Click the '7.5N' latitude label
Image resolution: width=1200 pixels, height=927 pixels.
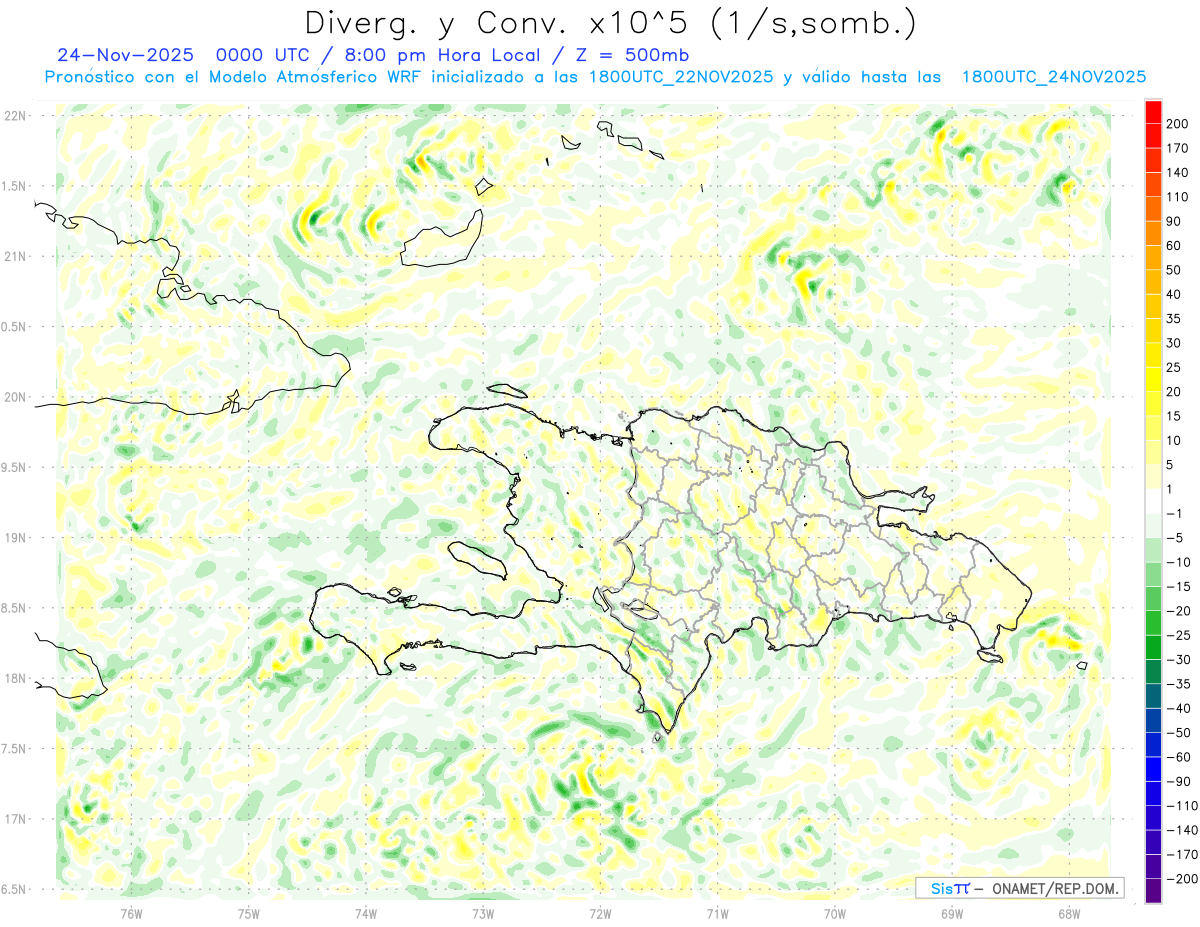click(15, 749)
